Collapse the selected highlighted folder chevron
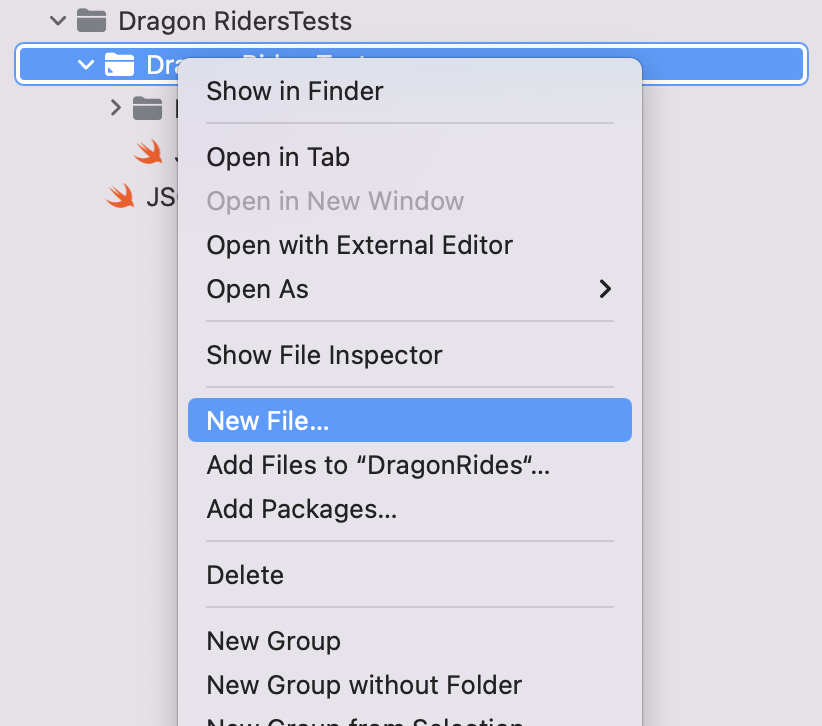 click(85, 64)
